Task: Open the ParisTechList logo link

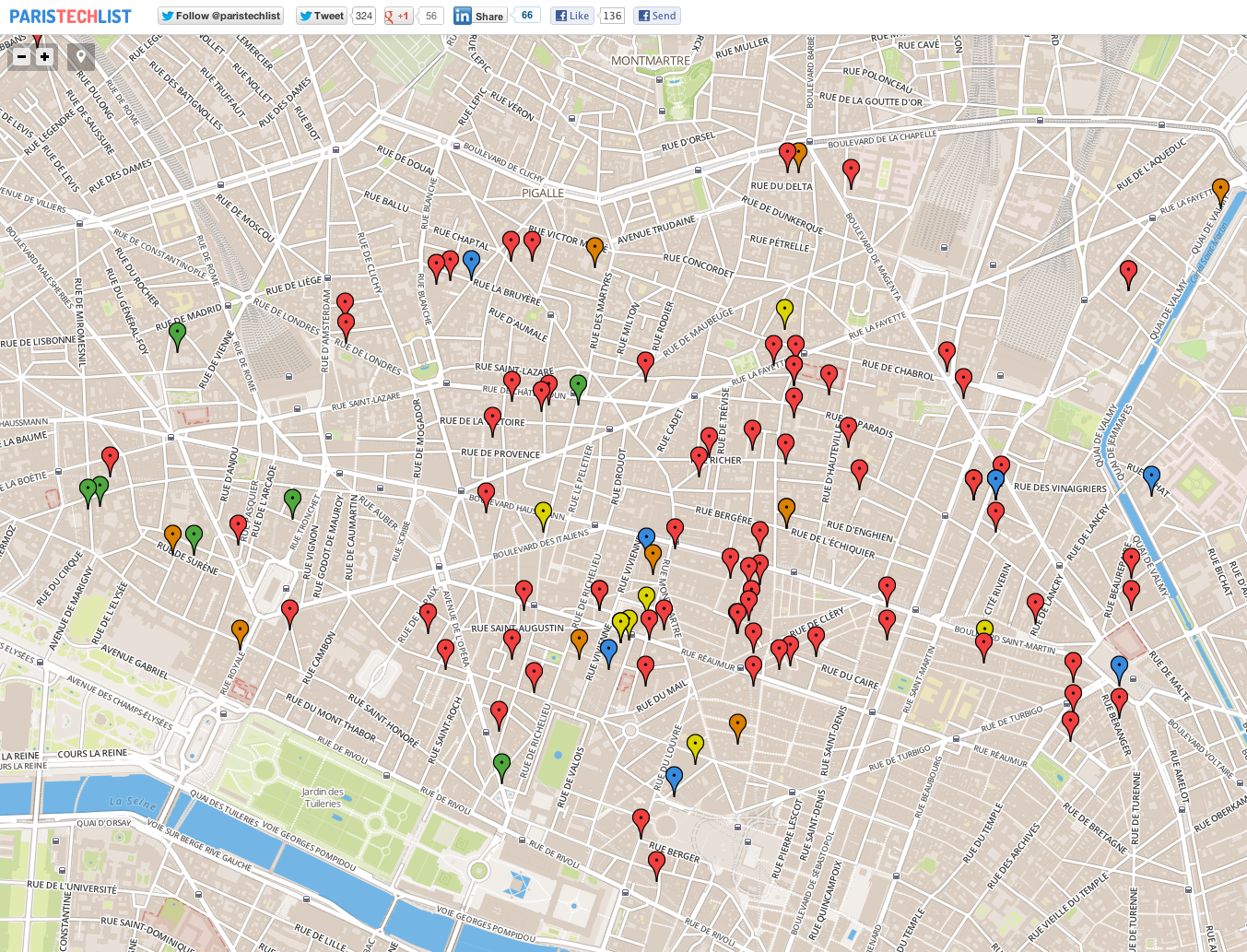Action: 70,17
